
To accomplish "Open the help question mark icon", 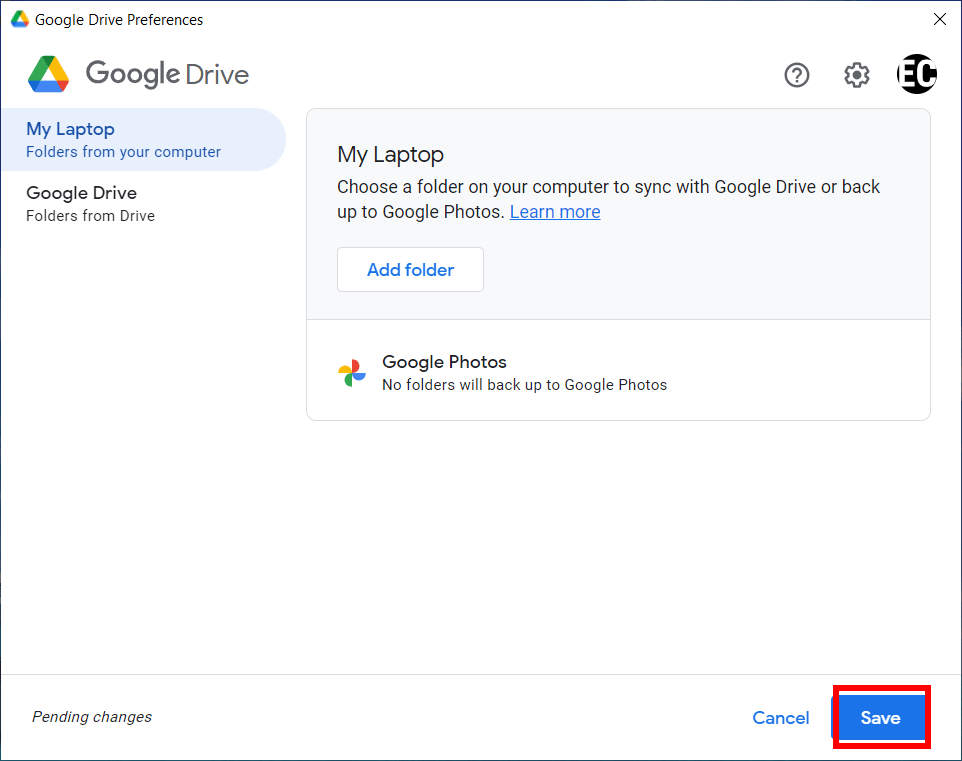I will (x=796, y=74).
